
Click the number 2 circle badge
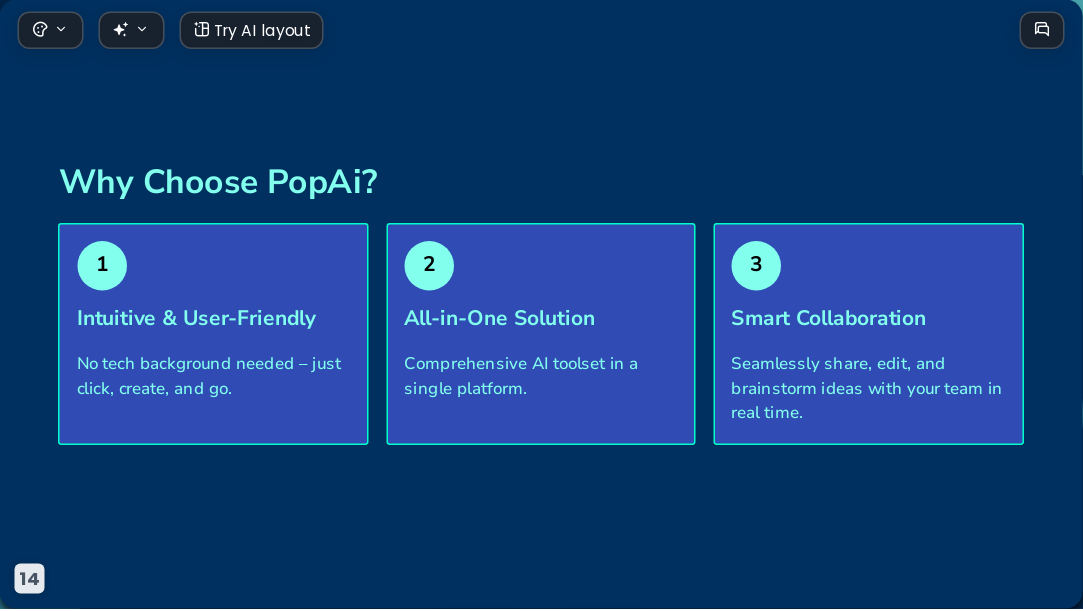point(429,265)
